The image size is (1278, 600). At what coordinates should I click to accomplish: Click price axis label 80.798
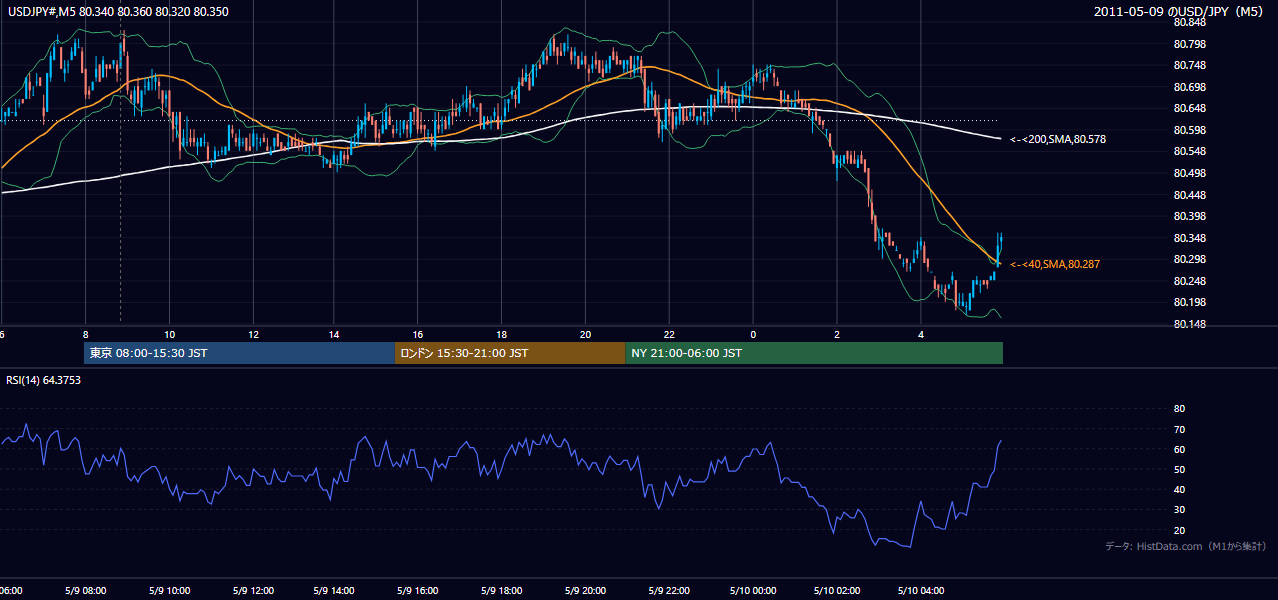point(1189,44)
